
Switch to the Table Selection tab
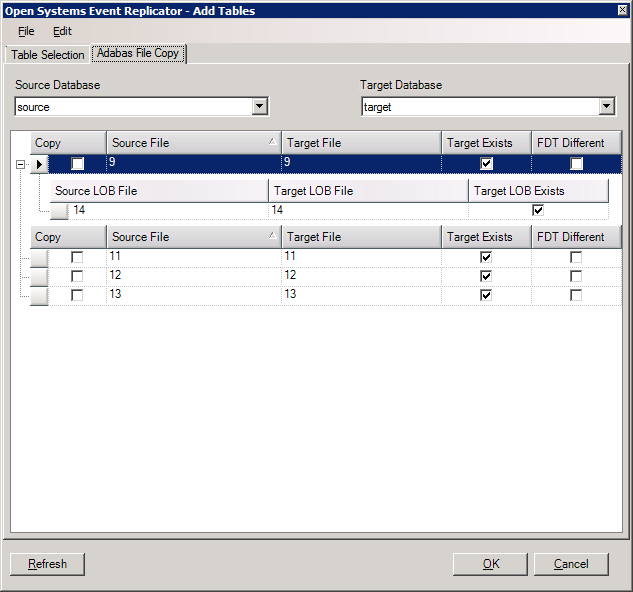[48, 55]
